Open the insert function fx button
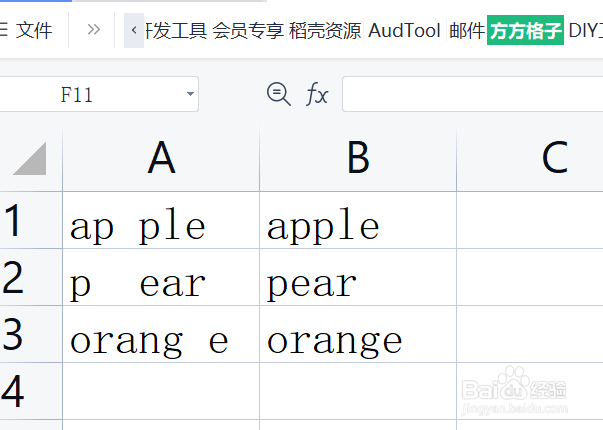The height and width of the screenshot is (430, 603). (x=317, y=94)
